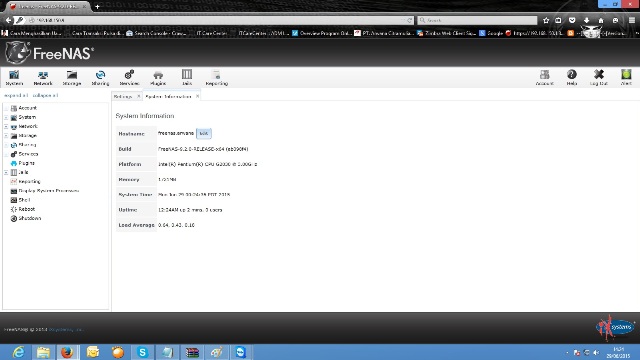Image resolution: width=640 pixels, height=360 pixels.
Task: Expand the Jails tree node
Action: (x=6, y=173)
